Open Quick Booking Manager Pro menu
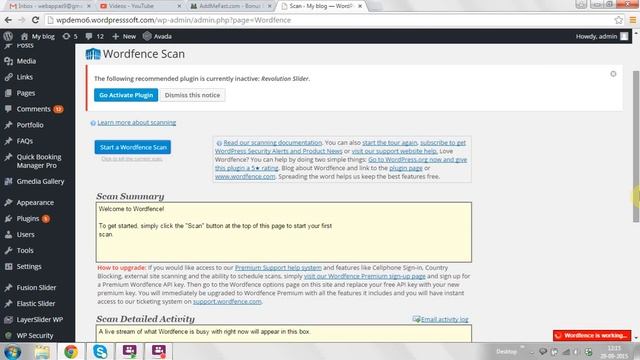This screenshot has width=640, height=360. (x=39, y=161)
